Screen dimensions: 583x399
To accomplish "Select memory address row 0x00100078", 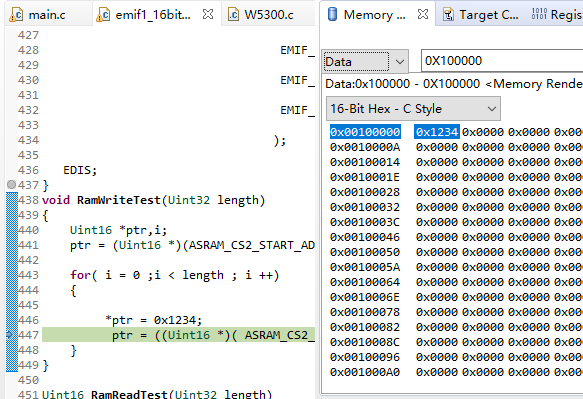I will click(365, 312).
